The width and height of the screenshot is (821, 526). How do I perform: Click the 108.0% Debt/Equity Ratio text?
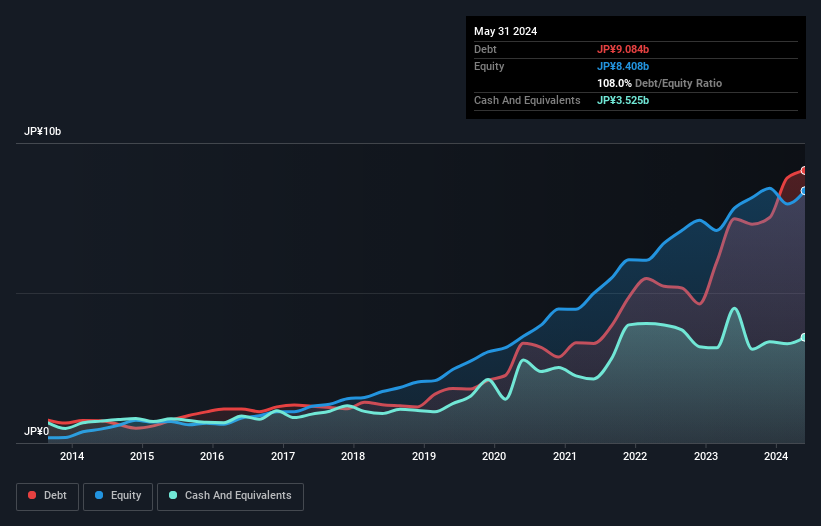click(659, 83)
